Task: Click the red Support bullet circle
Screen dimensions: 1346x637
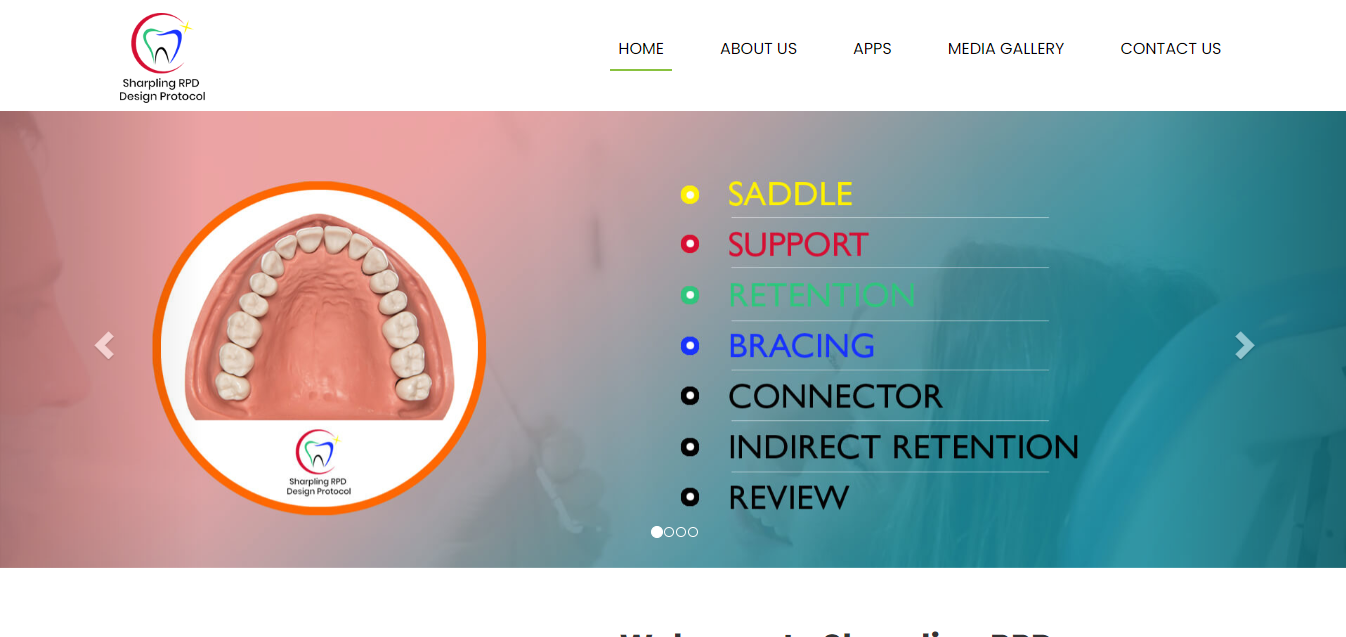Action: pyautogui.click(x=690, y=244)
